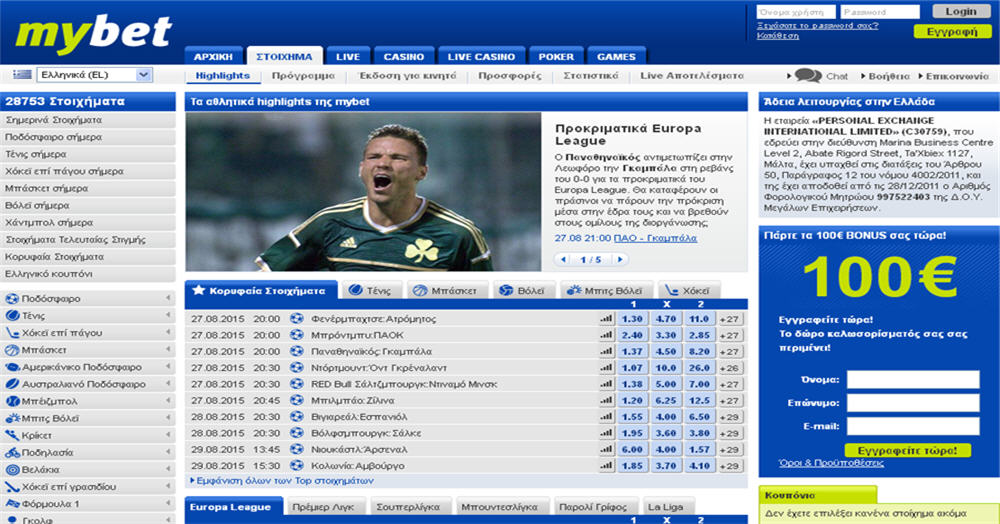Click the ice hockey icon in sidebar

pos(12,333)
